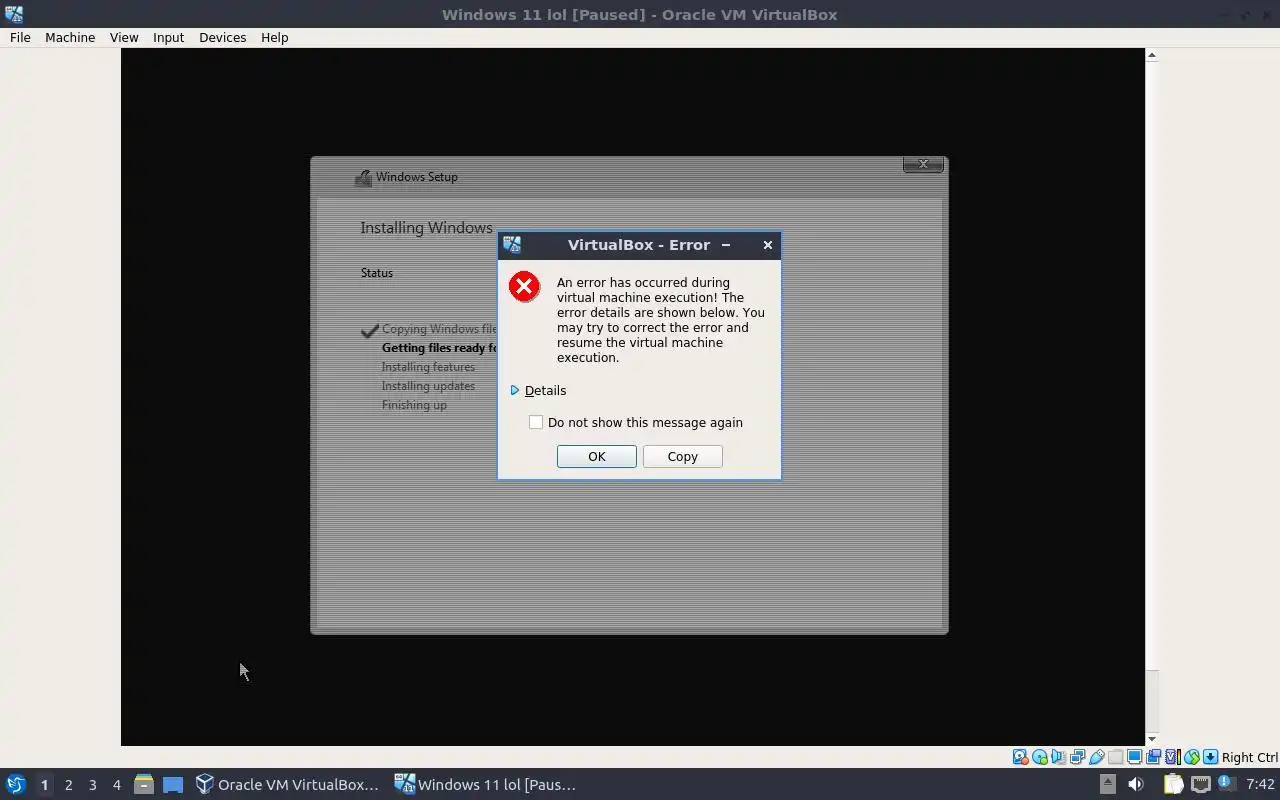The height and width of the screenshot is (800, 1280).
Task: Click the volume speaker tray icon
Action: 1136,784
